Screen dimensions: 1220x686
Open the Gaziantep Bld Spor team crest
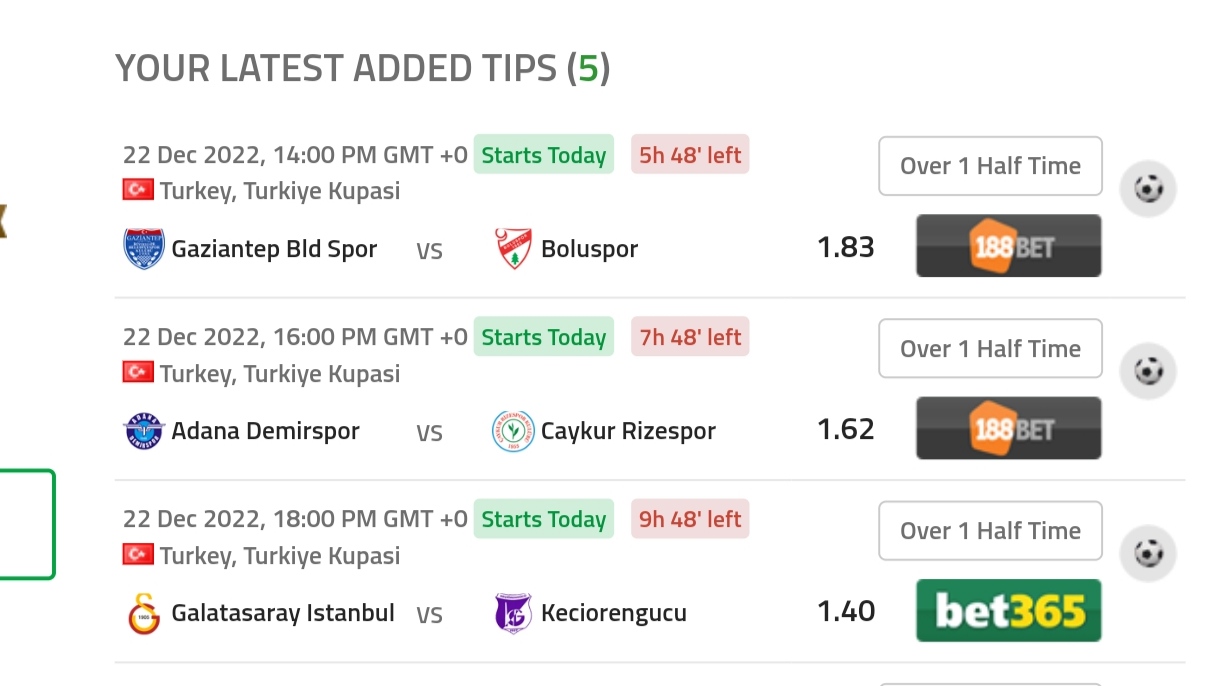pos(144,248)
